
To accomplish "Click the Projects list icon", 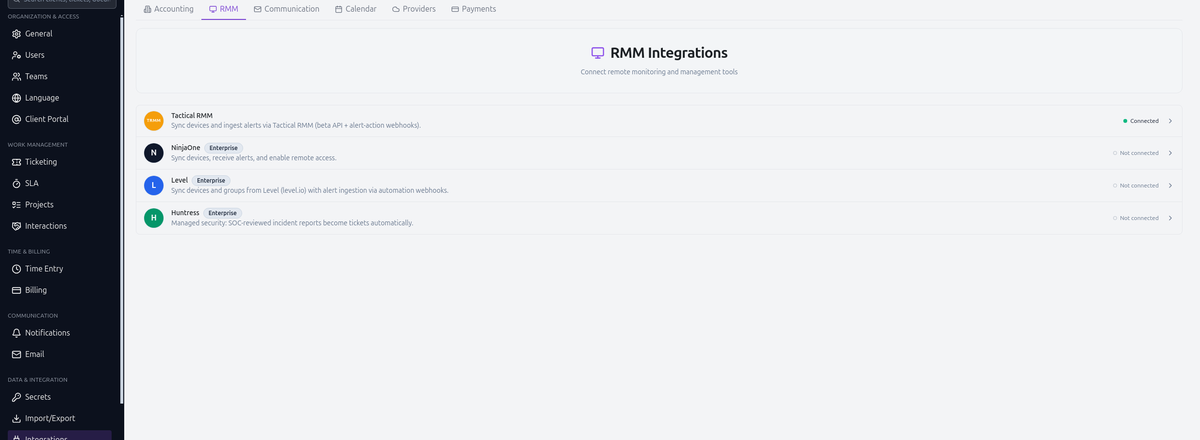I will click(x=16, y=205).
